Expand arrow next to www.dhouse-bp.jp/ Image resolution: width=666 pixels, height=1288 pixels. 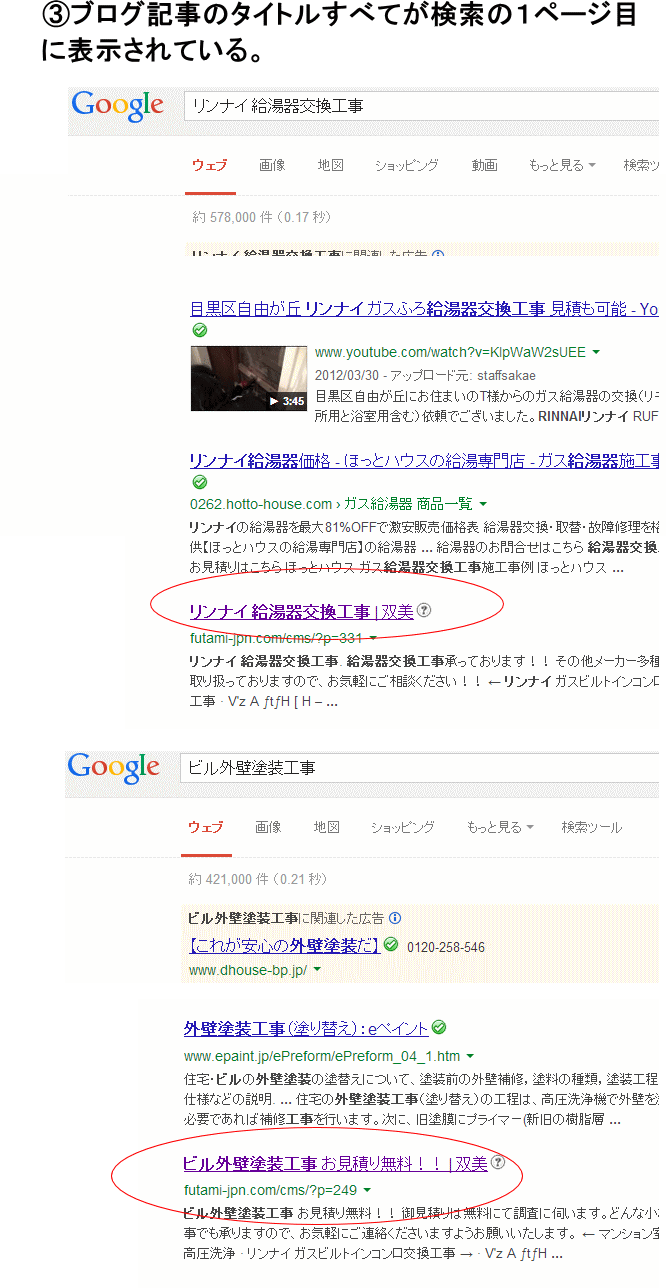pos(317,971)
